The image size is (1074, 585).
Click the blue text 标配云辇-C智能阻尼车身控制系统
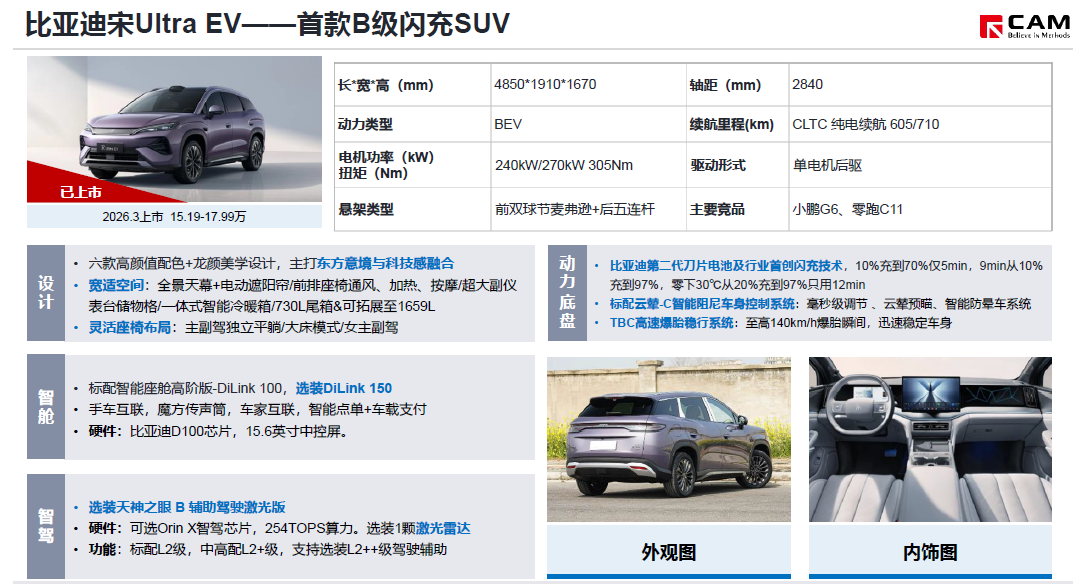[702, 303]
